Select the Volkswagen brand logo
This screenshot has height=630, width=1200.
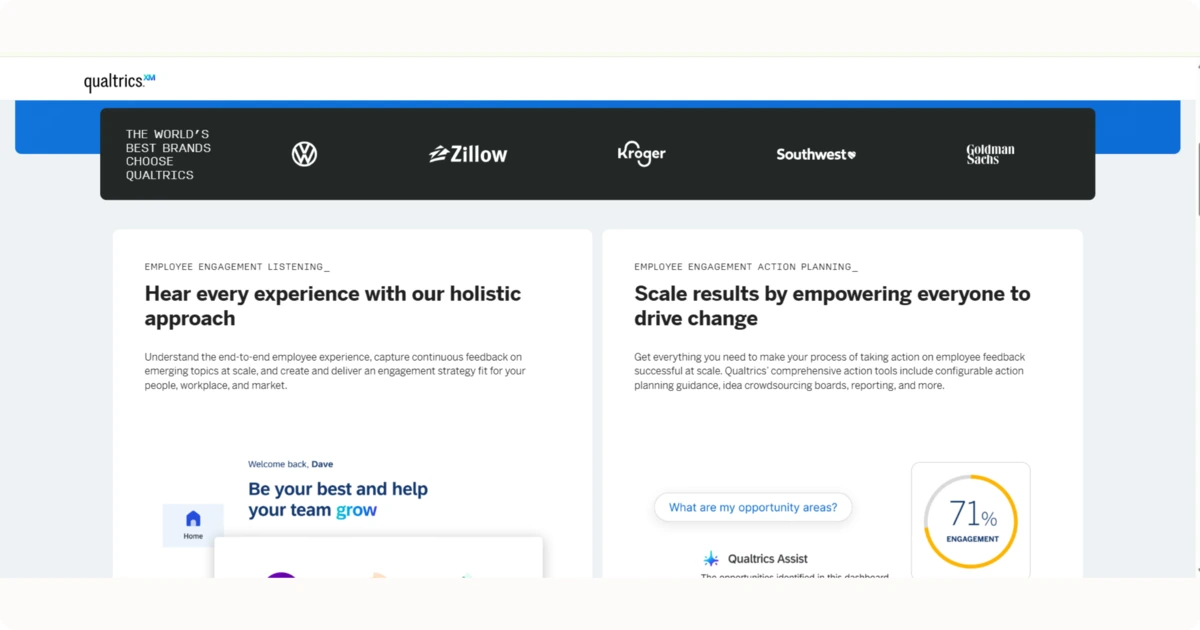point(304,153)
